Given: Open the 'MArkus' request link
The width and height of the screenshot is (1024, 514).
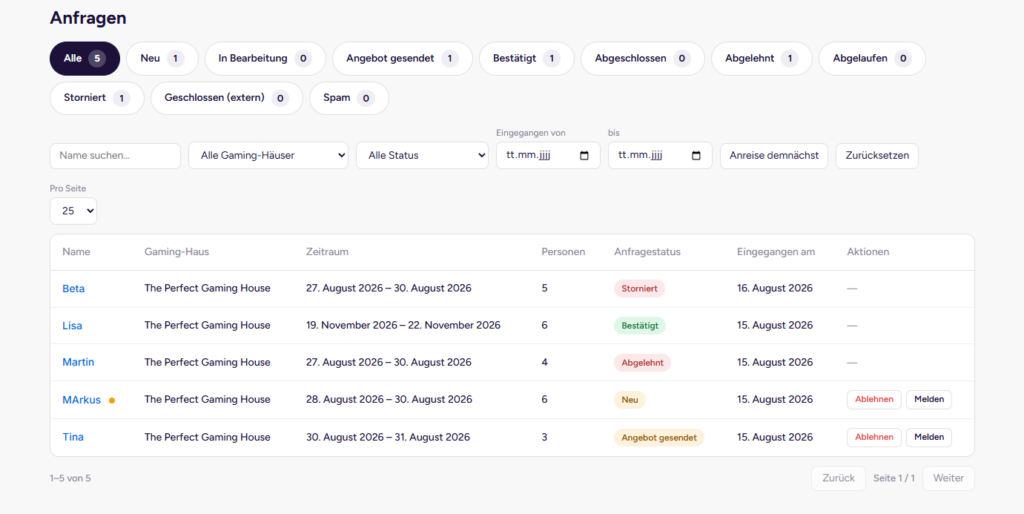Looking at the screenshot, I should pos(82,400).
